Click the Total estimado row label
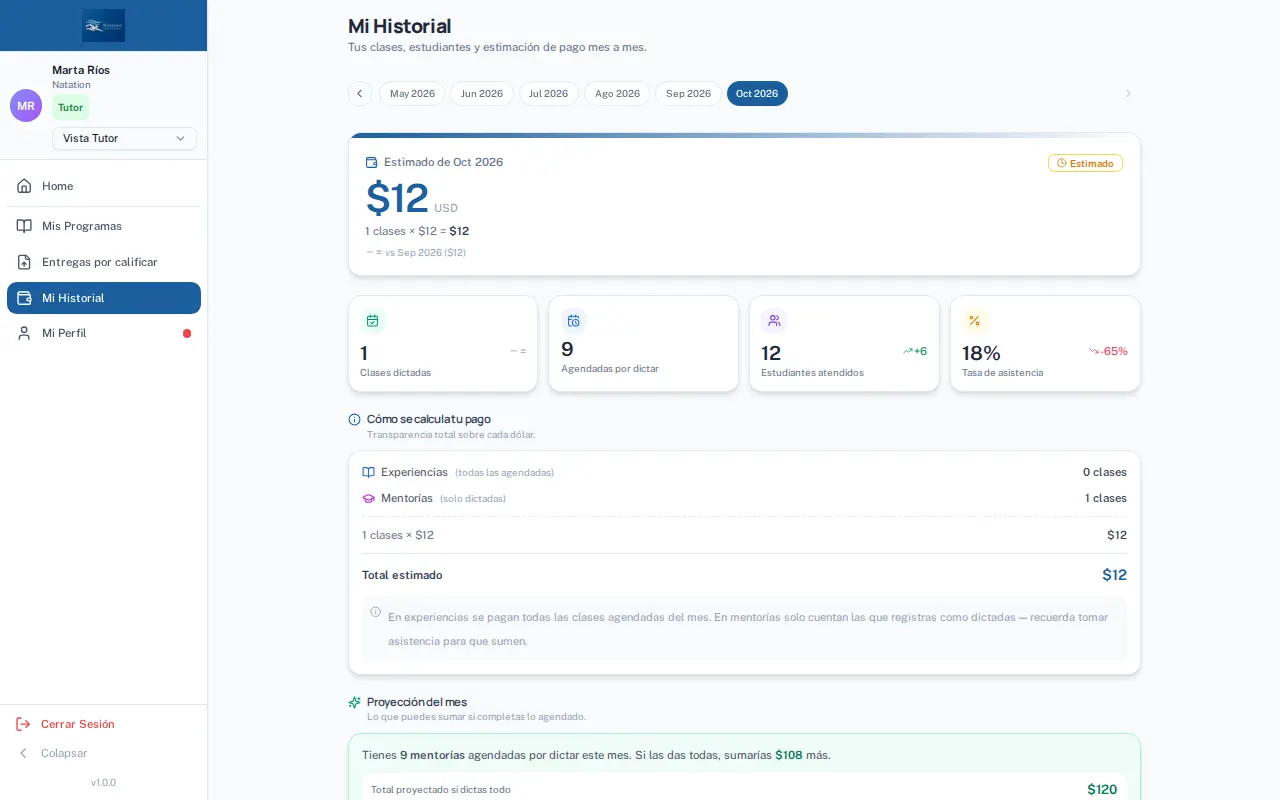The width and height of the screenshot is (1280, 800). tap(402, 575)
